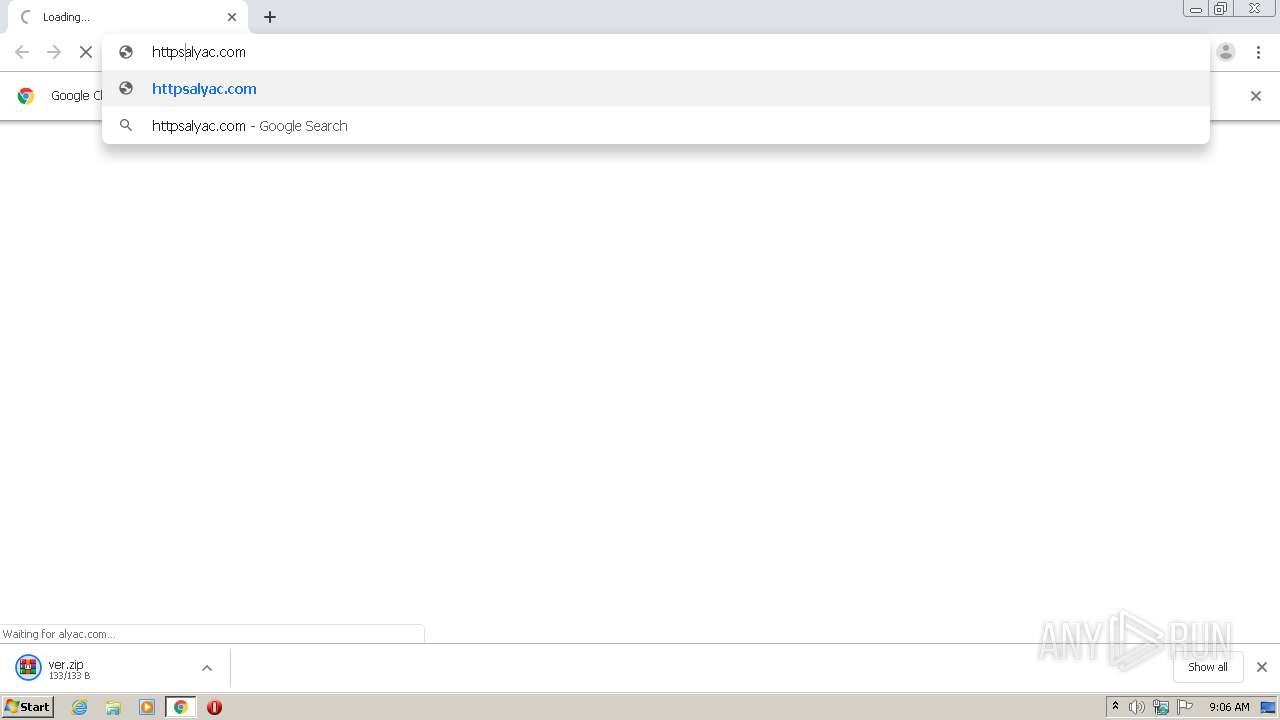Open a new tab

(x=270, y=17)
